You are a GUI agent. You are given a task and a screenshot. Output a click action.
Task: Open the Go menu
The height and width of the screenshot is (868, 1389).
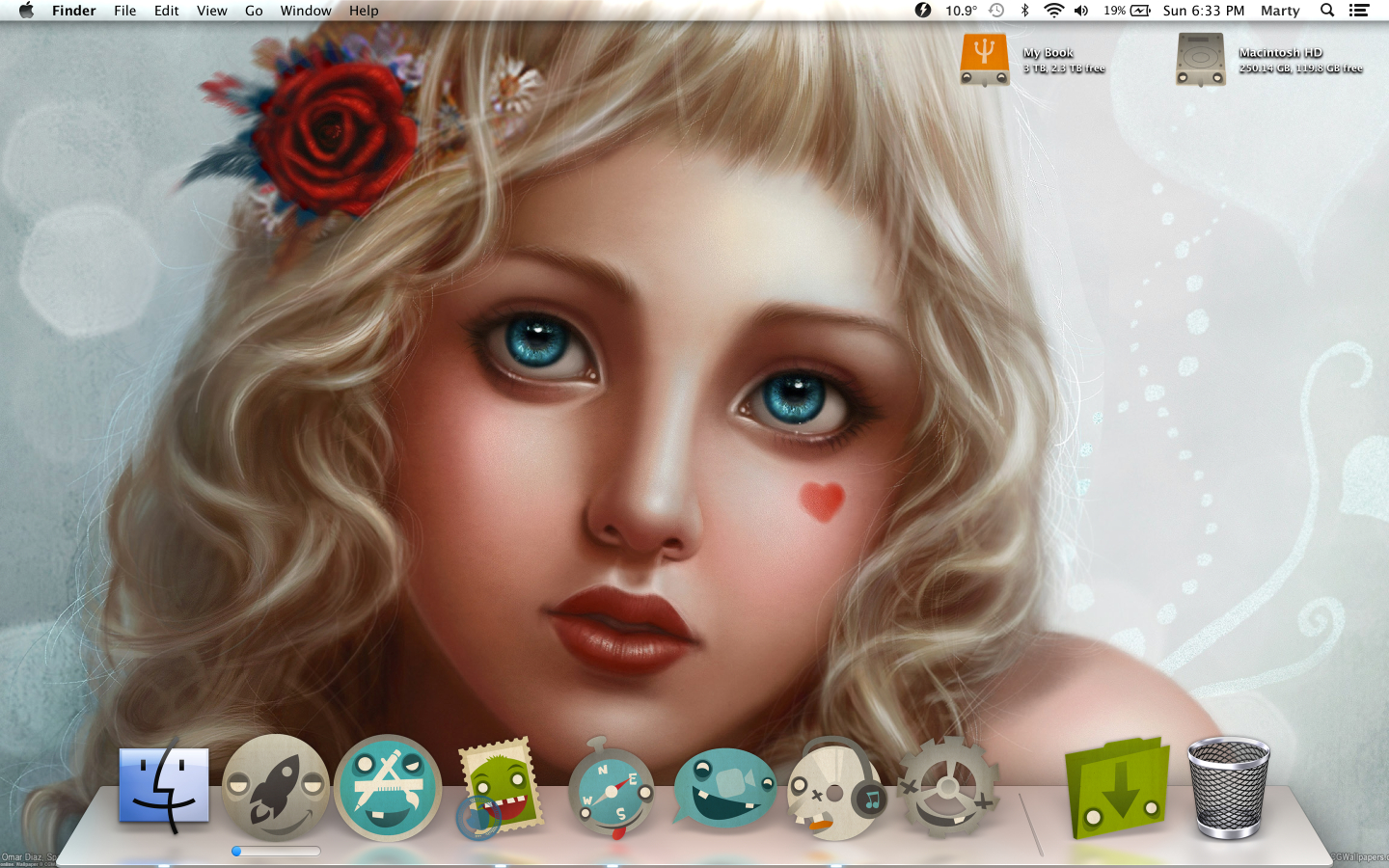pos(254,11)
